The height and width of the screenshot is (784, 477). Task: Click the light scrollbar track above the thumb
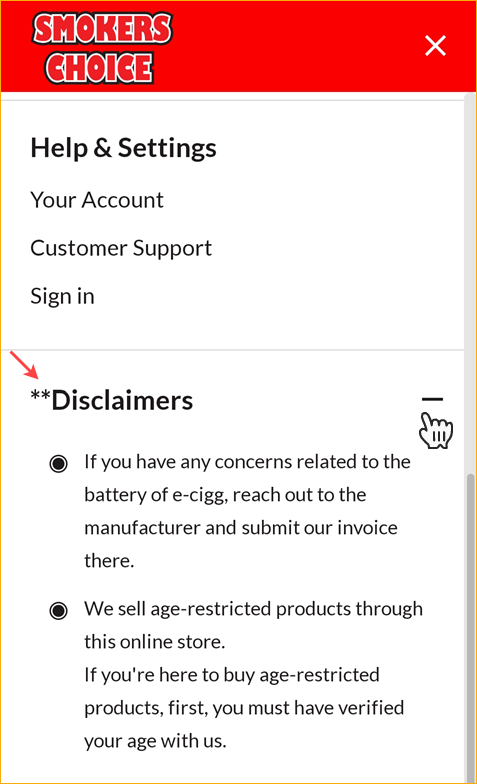pos(470,282)
